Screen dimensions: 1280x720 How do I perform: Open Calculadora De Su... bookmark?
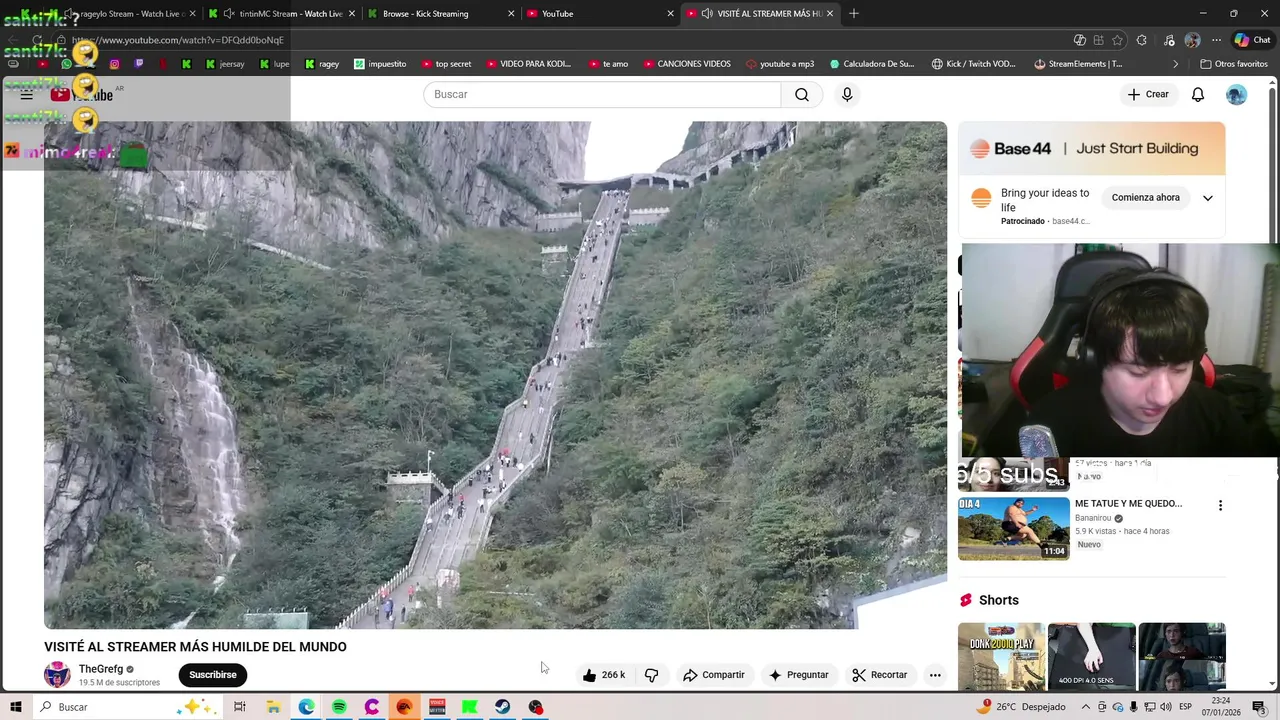871,64
